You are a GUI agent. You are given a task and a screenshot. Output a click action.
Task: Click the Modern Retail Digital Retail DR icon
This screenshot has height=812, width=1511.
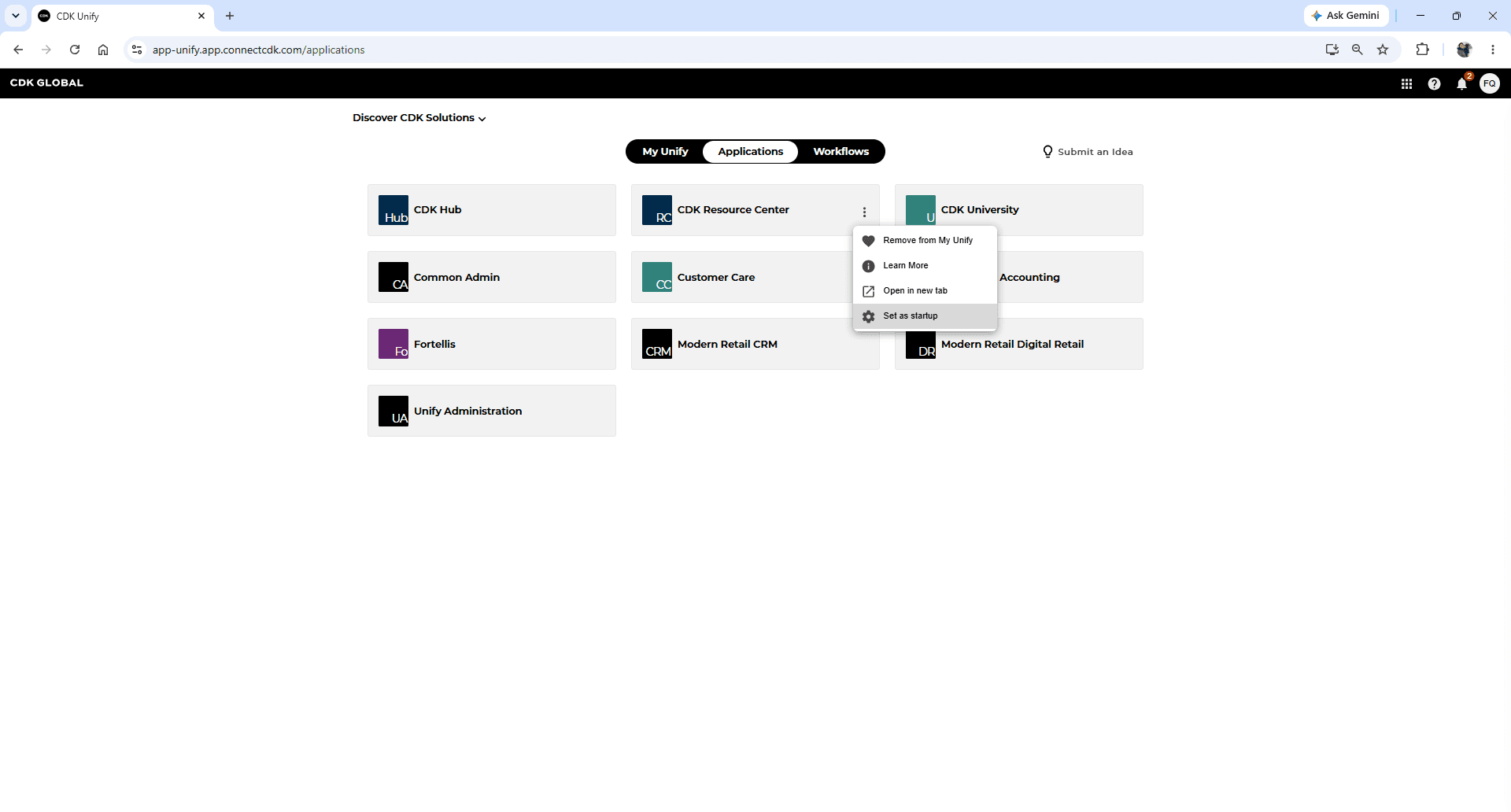(x=921, y=345)
